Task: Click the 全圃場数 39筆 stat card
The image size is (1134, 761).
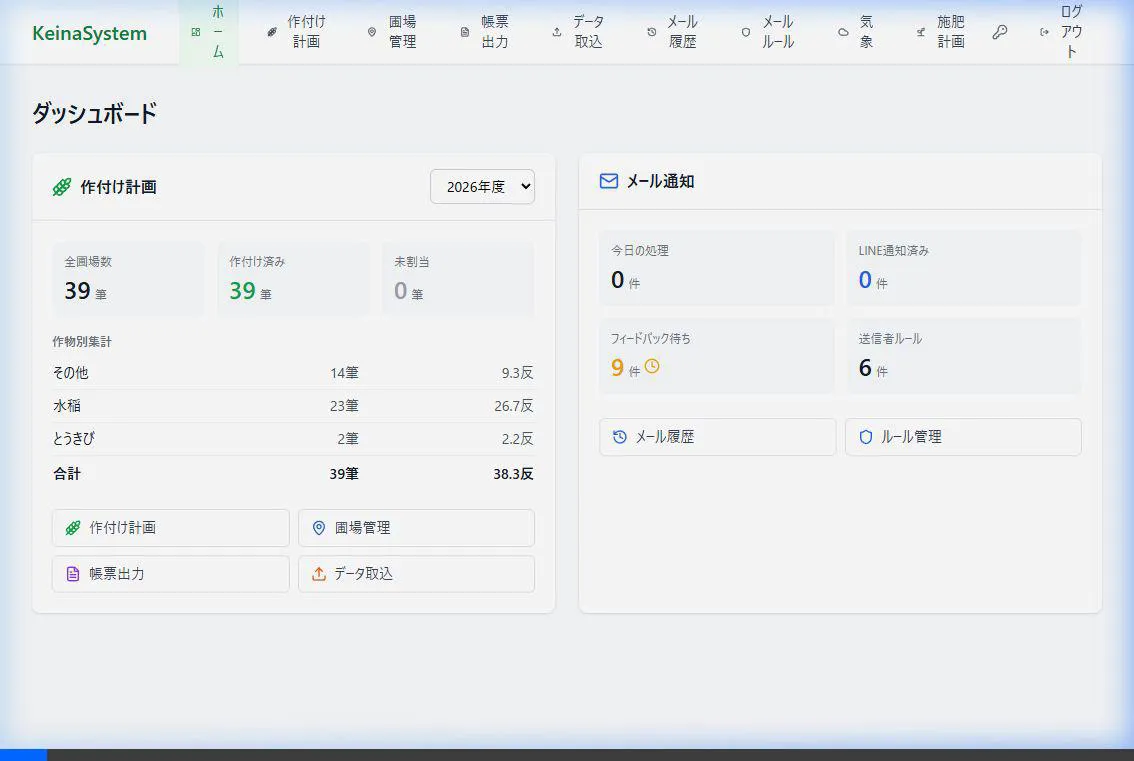Action: (x=127, y=279)
